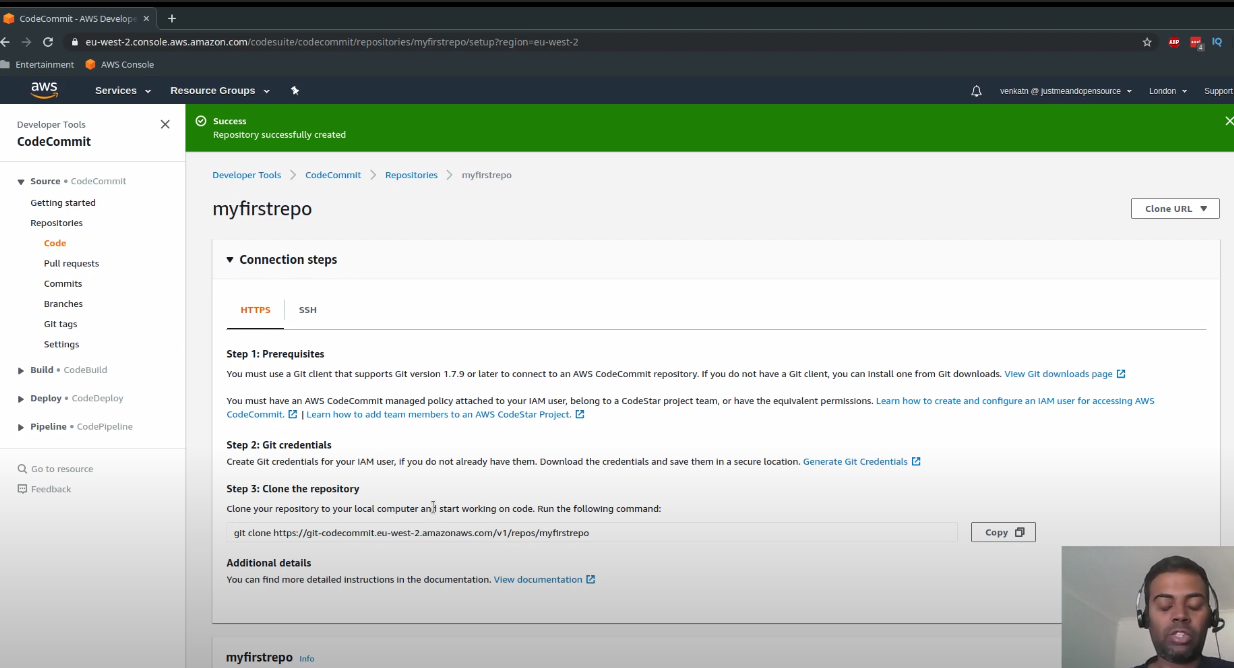Click the success checkmark icon in banner

[x=201, y=121]
